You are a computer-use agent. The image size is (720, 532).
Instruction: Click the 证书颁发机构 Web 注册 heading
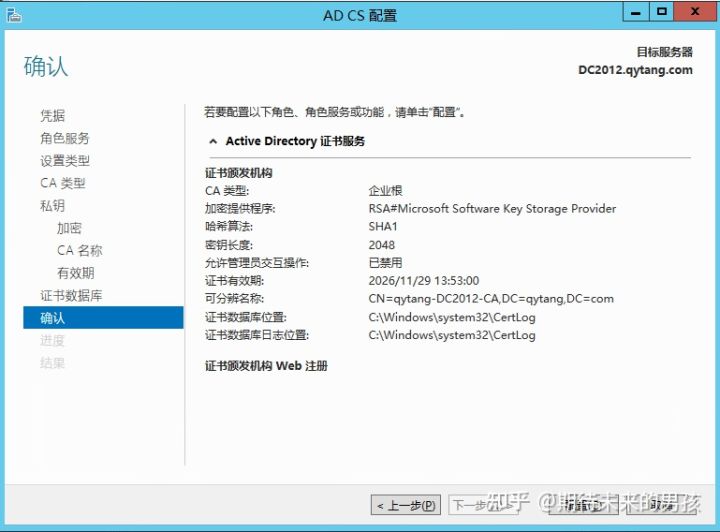click(266, 366)
